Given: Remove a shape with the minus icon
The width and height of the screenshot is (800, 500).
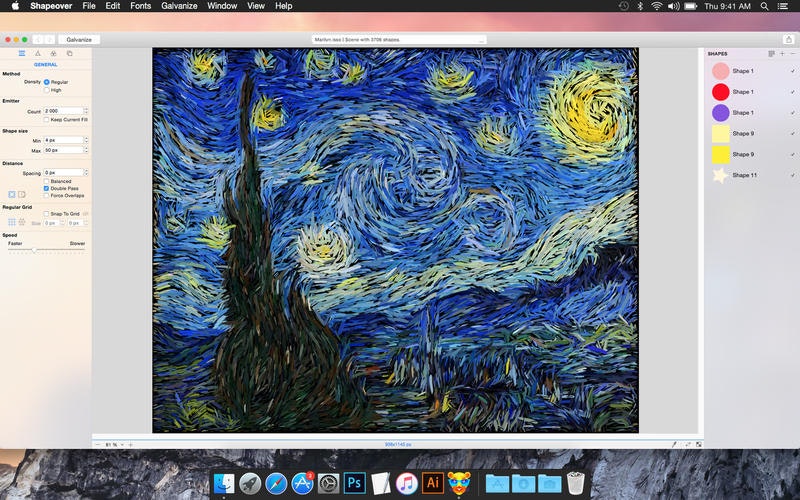Looking at the screenshot, I should tap(792, 54).
